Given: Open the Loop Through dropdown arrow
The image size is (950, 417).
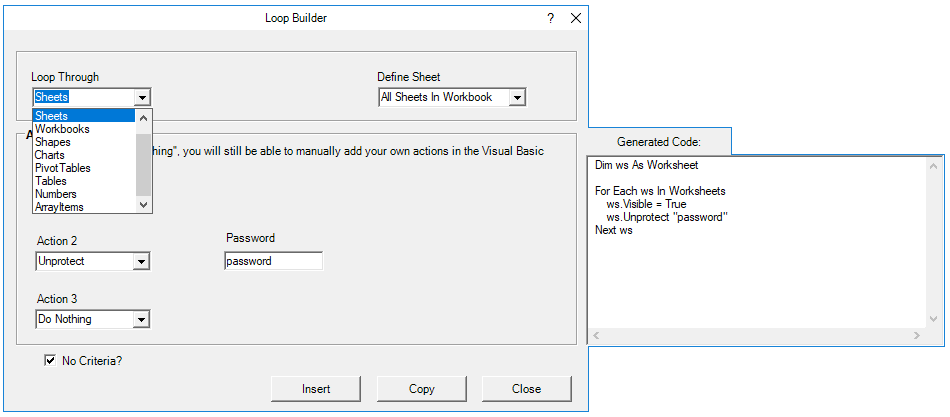Looking at the screenshot, I should 143,98.
